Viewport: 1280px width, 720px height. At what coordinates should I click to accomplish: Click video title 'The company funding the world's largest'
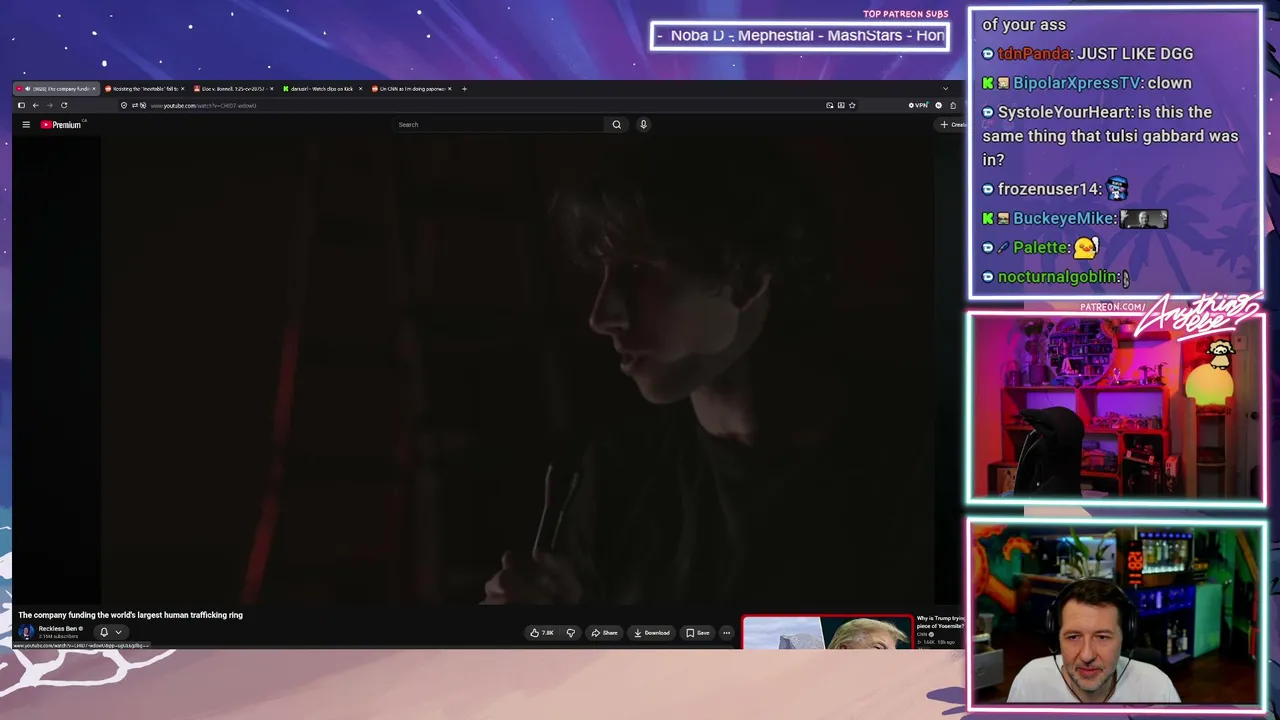click(130, 615)
